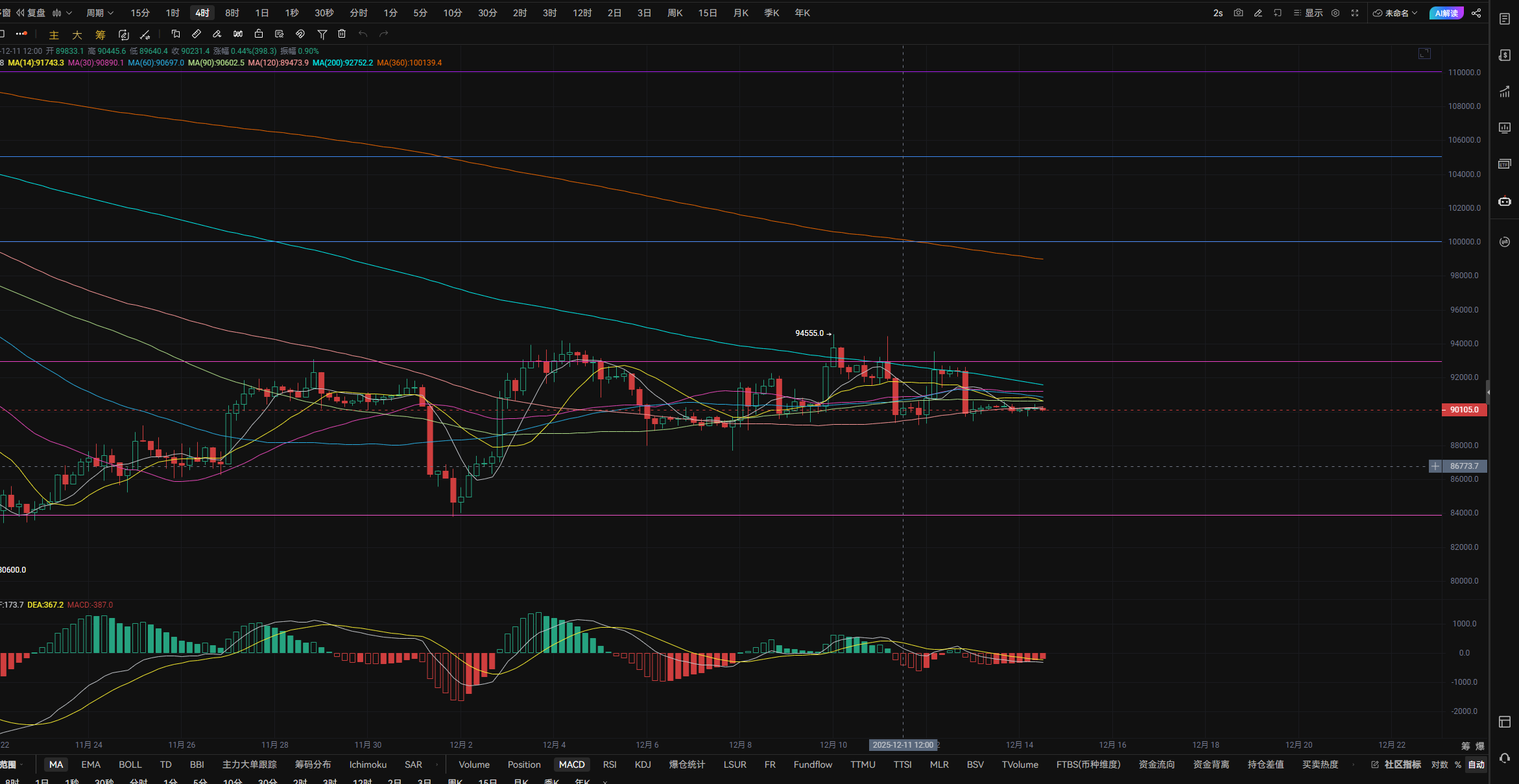Click the AI解读 button

1446,13
